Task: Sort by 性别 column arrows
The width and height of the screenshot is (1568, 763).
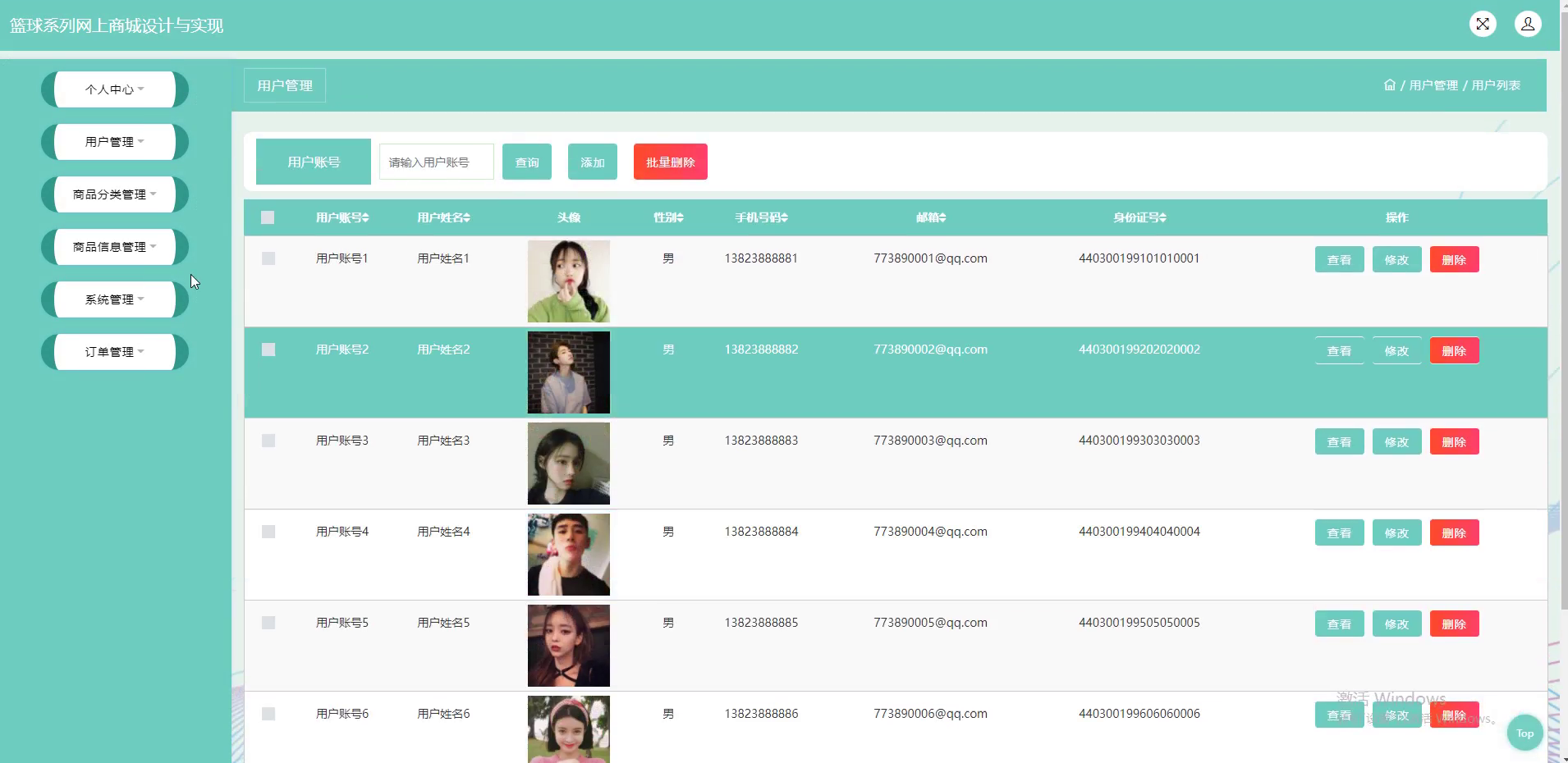Action: 680,217
